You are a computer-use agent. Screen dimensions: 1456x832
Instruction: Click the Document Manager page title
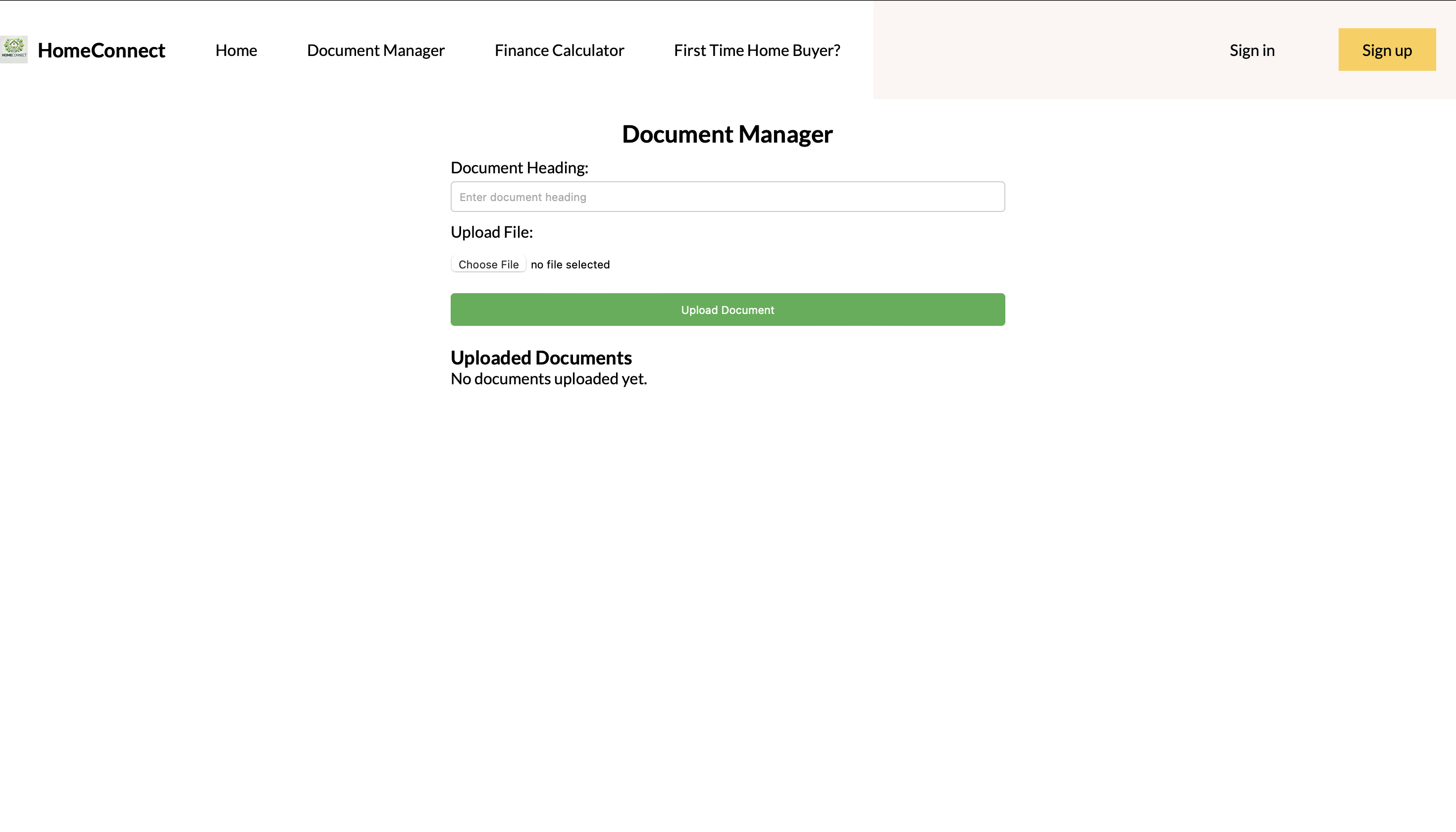727,134
